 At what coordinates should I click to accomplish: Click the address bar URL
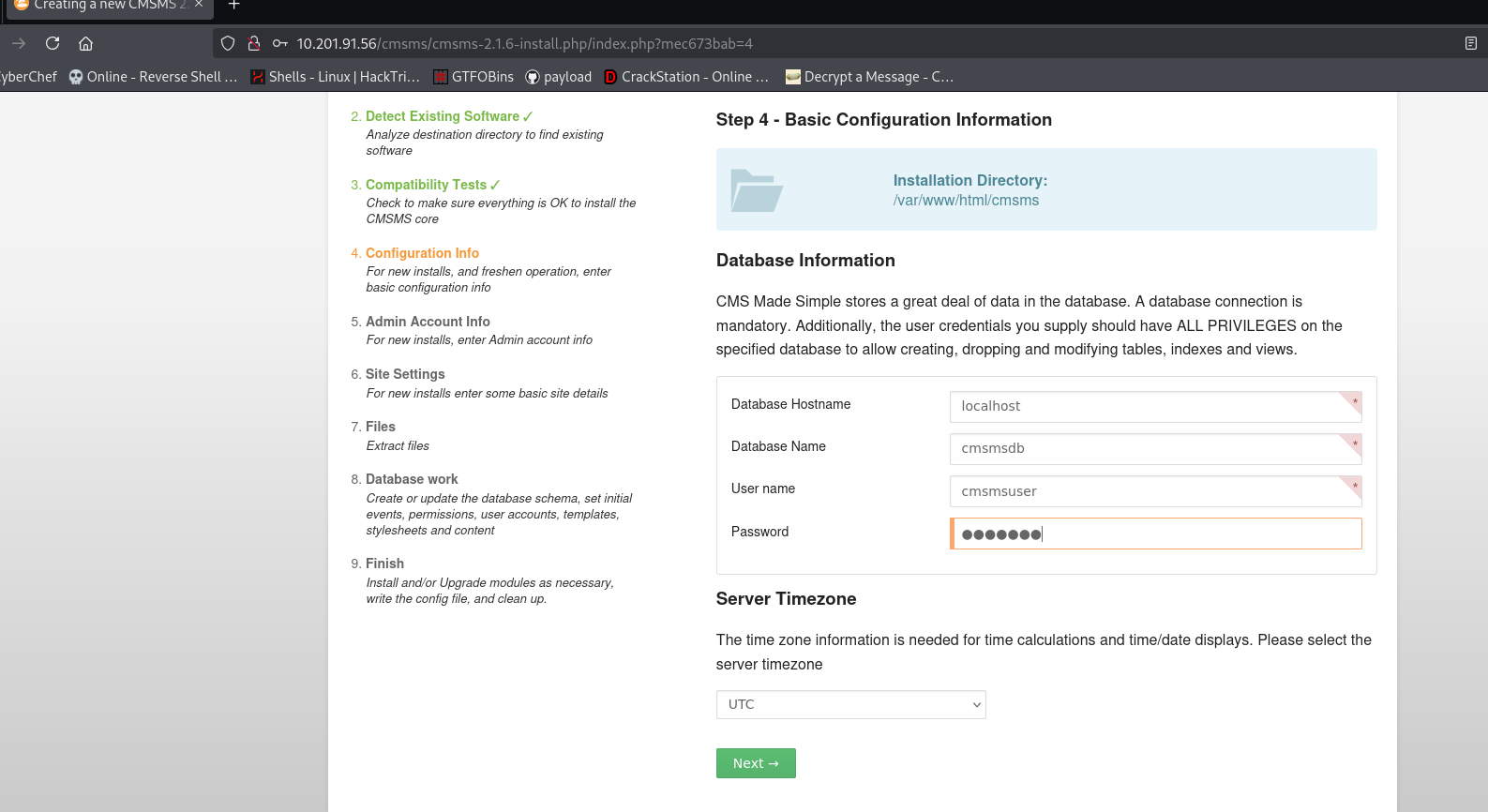[x=524, y=43]
